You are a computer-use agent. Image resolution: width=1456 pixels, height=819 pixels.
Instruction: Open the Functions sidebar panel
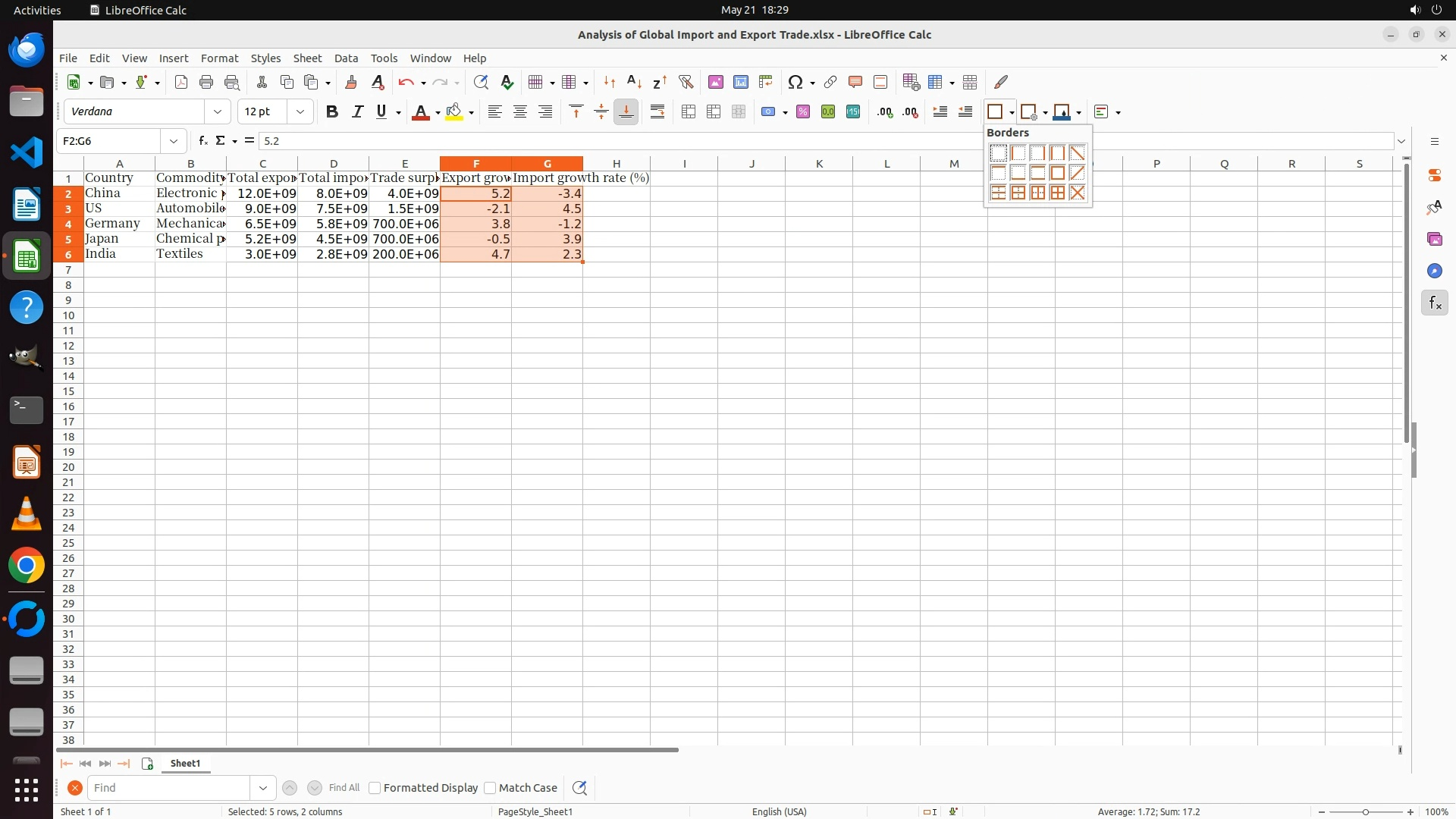(x=1434, y=303)
